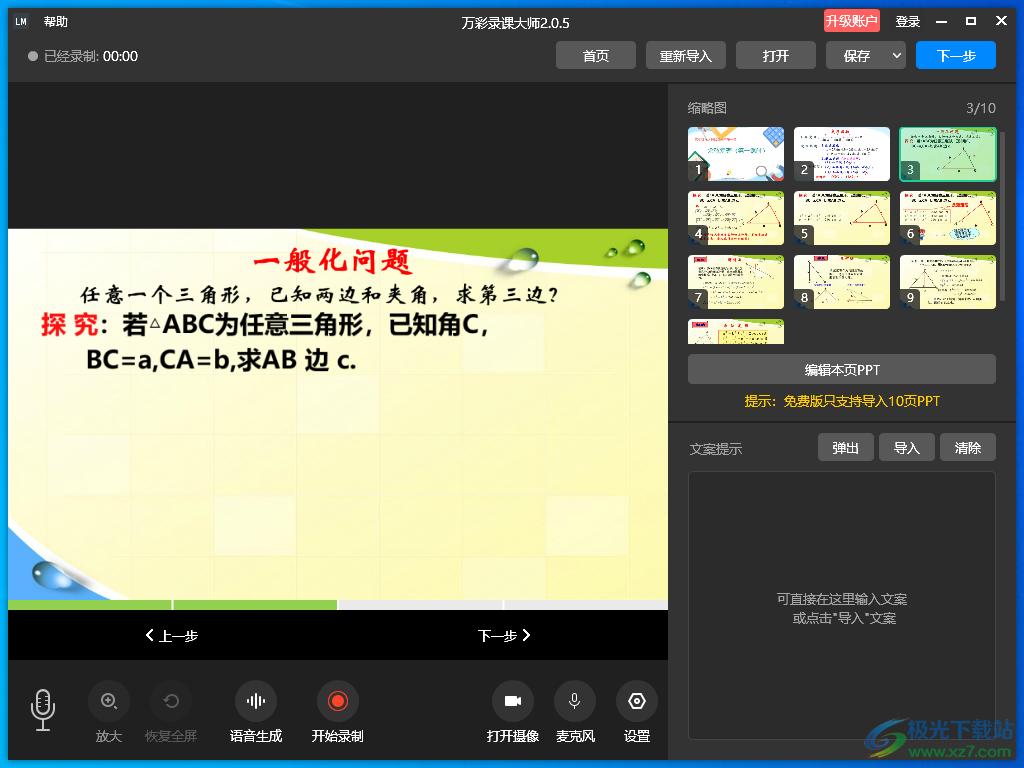
Task: Go to 首页 home page
Action: 596,56
